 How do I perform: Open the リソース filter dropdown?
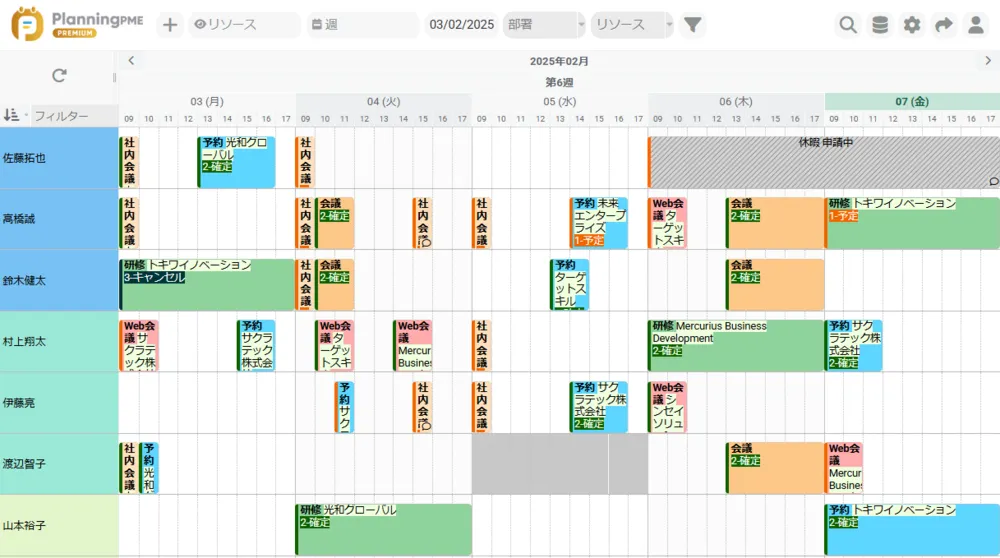pos(631,25)
